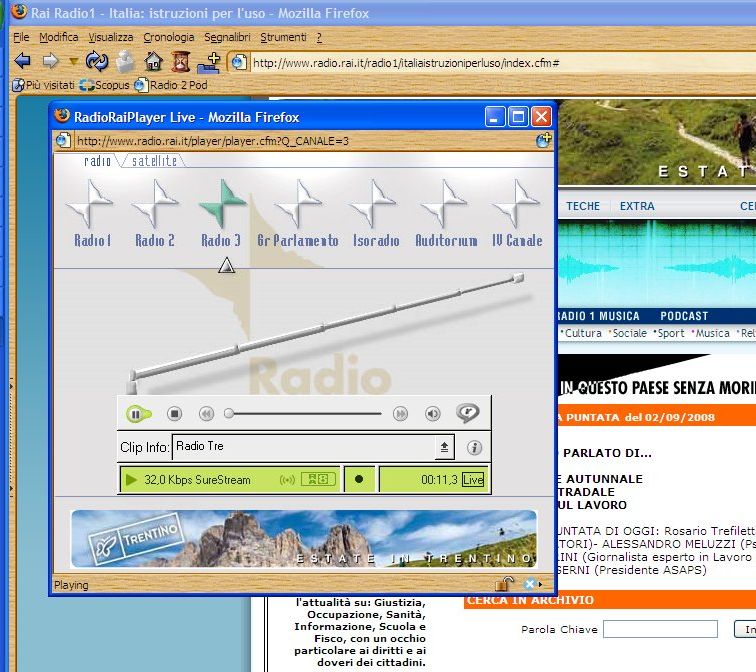Open the Sociale category link
Screen dimensions: 756x672
click(628, 333)
